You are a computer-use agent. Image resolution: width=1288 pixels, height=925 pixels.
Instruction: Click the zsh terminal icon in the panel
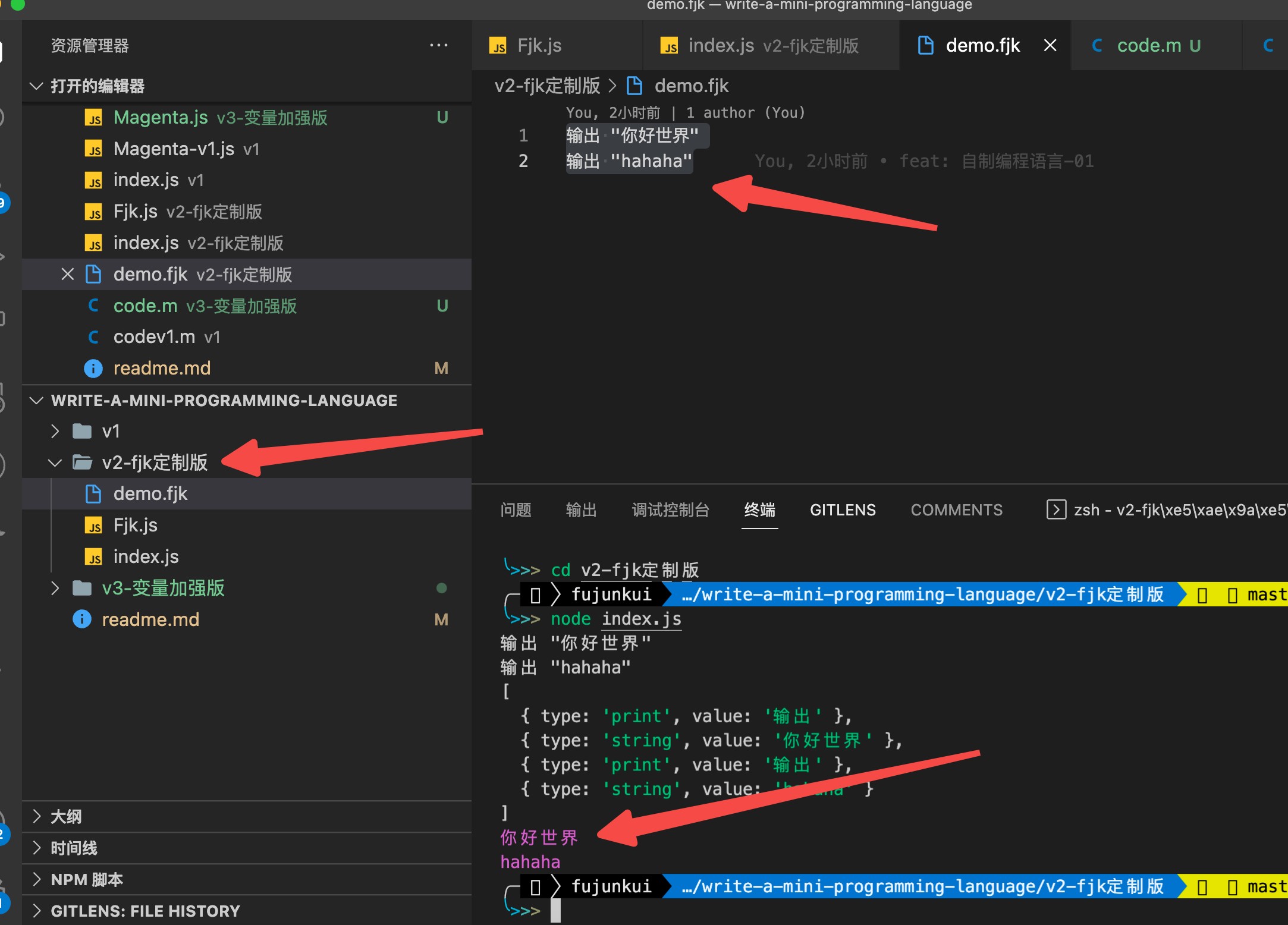click(1055, 509)
